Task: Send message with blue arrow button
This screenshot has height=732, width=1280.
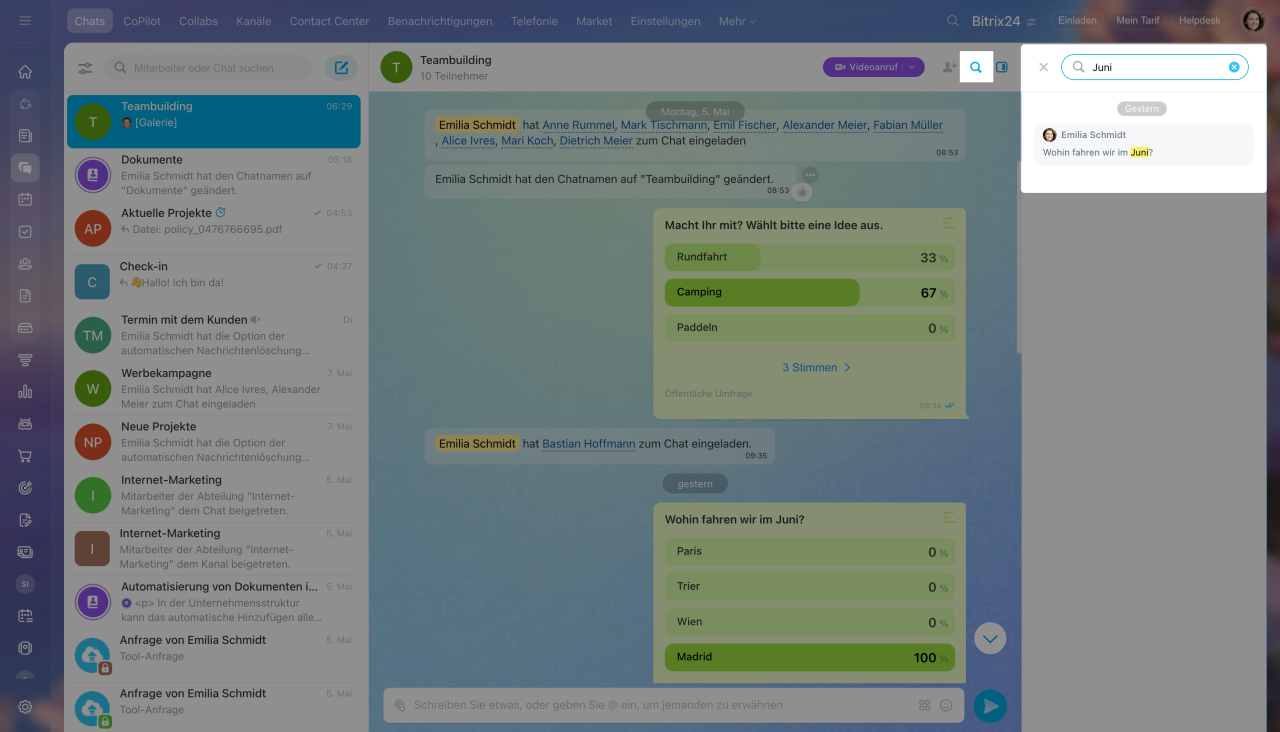Action: 990,706
